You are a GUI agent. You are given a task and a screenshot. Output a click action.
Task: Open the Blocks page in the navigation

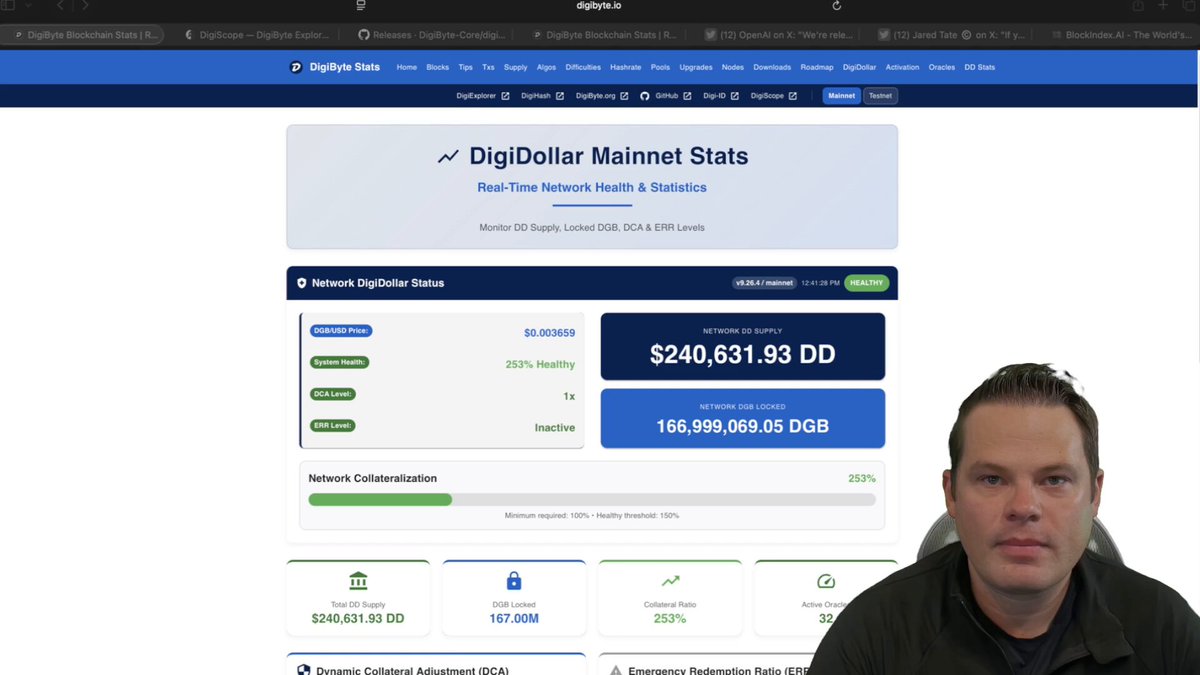pos(438,67)
